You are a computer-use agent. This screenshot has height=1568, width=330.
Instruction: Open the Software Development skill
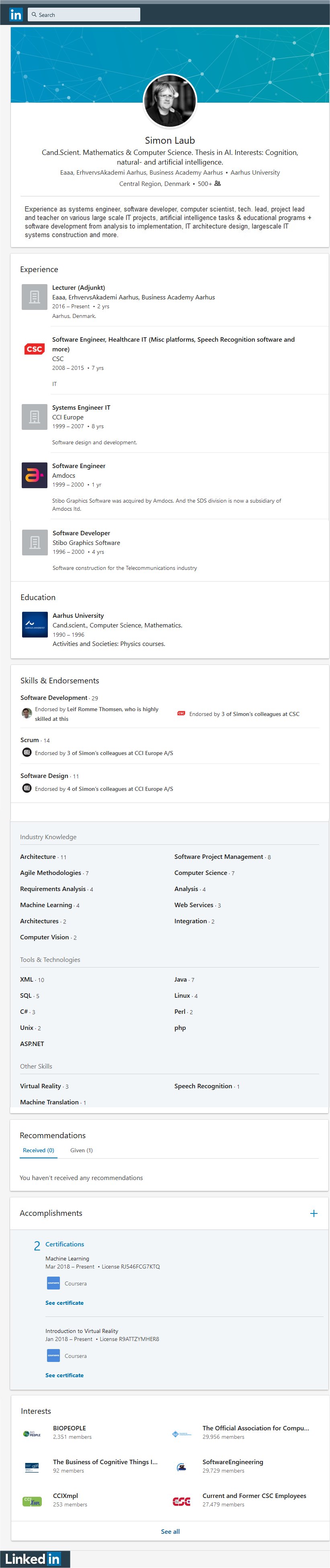(x=53, y=697)
